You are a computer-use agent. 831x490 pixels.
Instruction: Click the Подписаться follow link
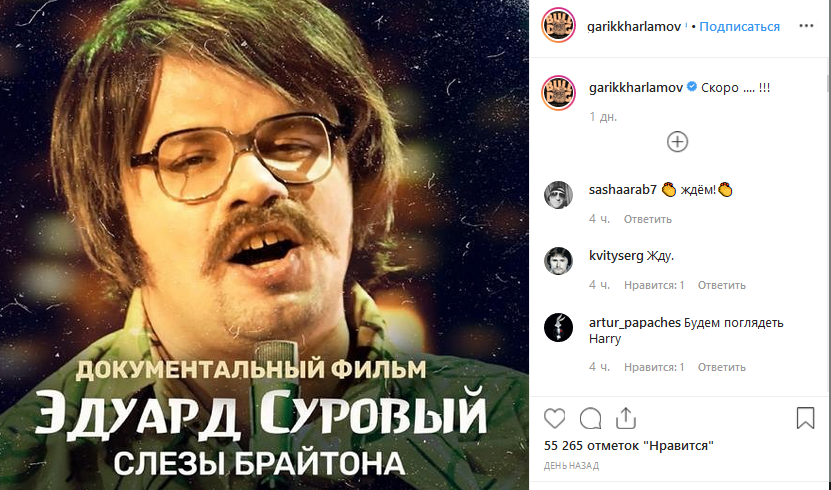point(739,26)
